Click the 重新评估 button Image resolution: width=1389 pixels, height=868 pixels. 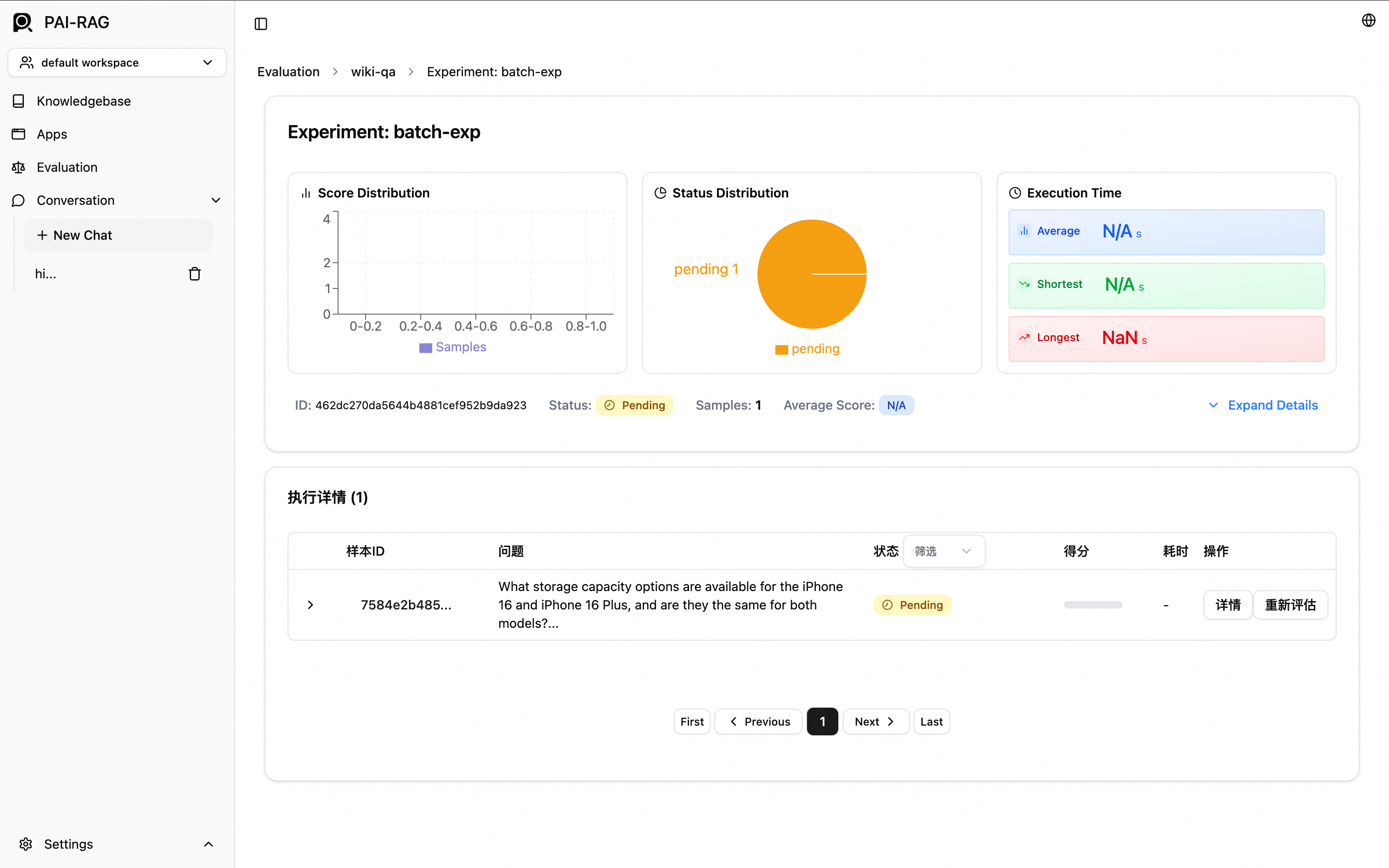point(1290,604)
